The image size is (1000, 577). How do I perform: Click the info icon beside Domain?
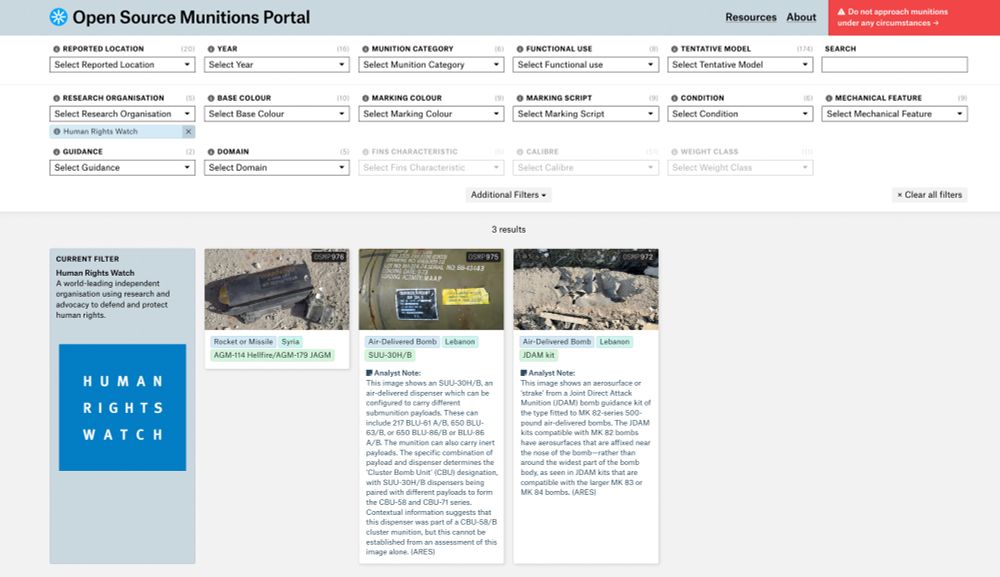(x=210, y=152)
